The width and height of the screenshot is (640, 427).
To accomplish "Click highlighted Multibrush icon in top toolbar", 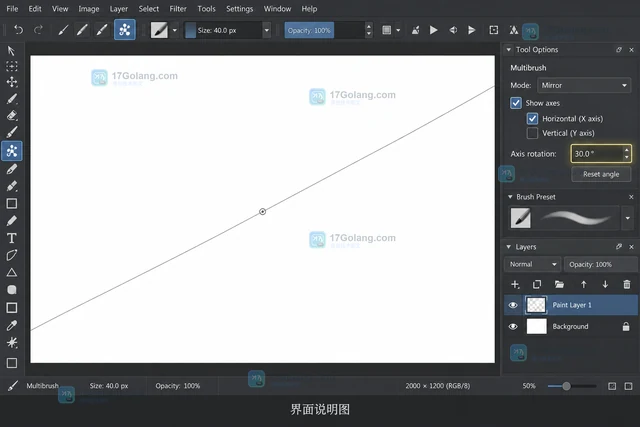I will point(124,30).
